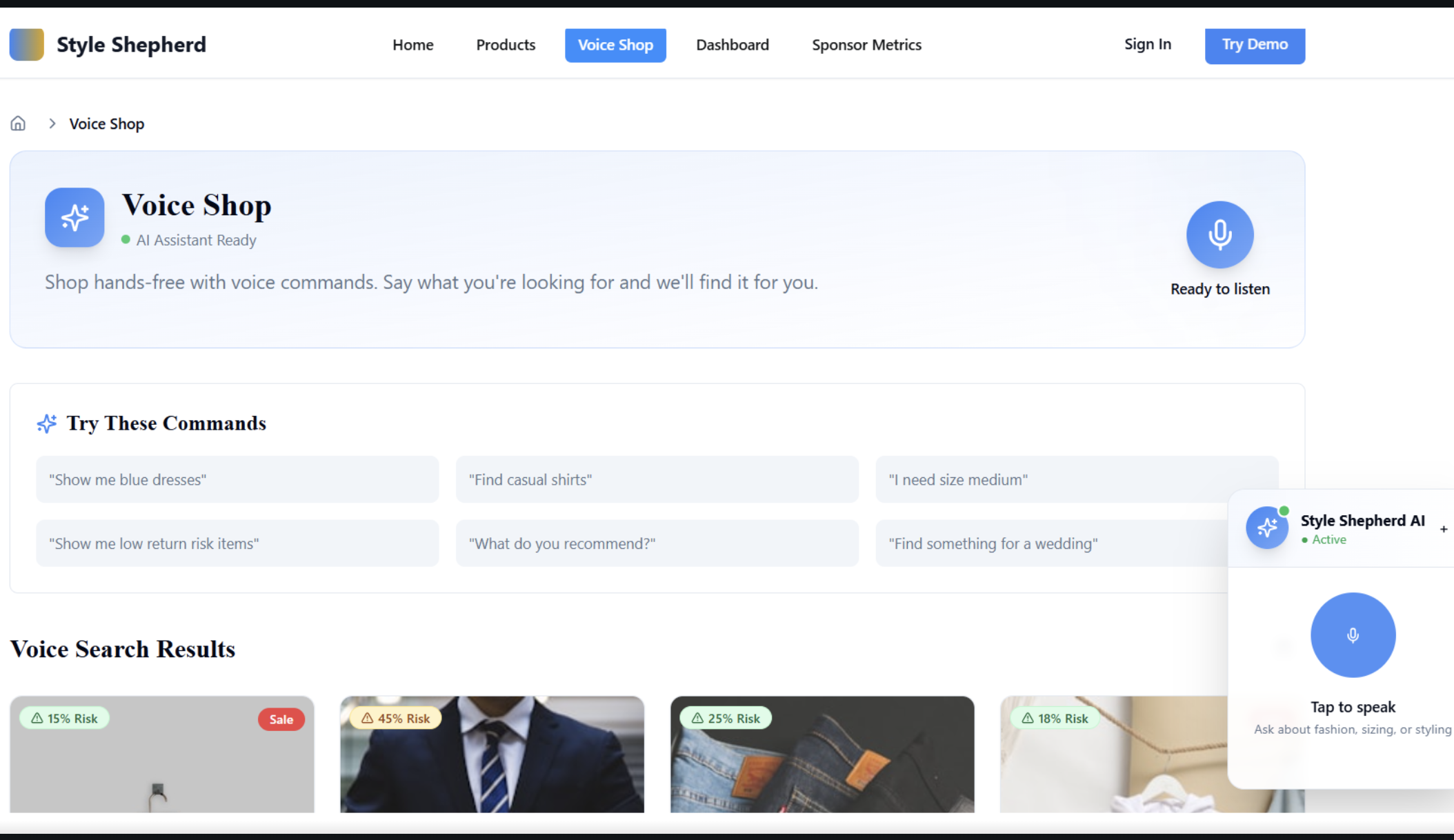This screenshot has width=1454, height=840.
Task: Open the jeans product thumbnail
Action: click(821, 766)
